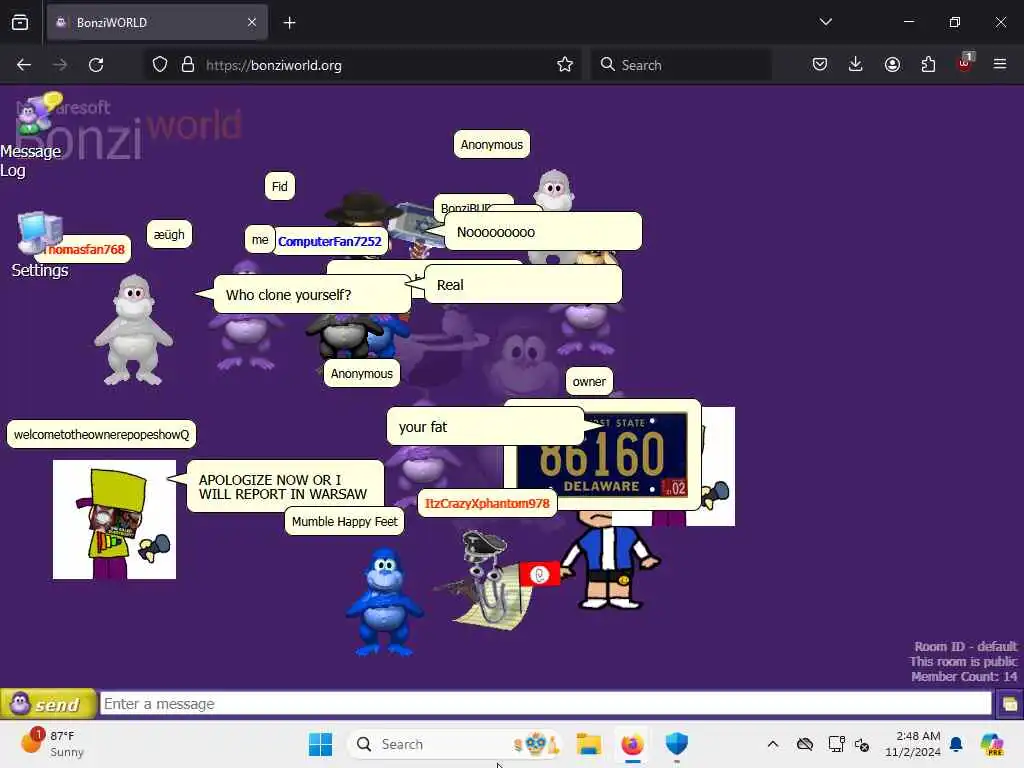Click the ItzCrazyXphantom978 name tag
1024x768 pixels.
click(487, 504)
